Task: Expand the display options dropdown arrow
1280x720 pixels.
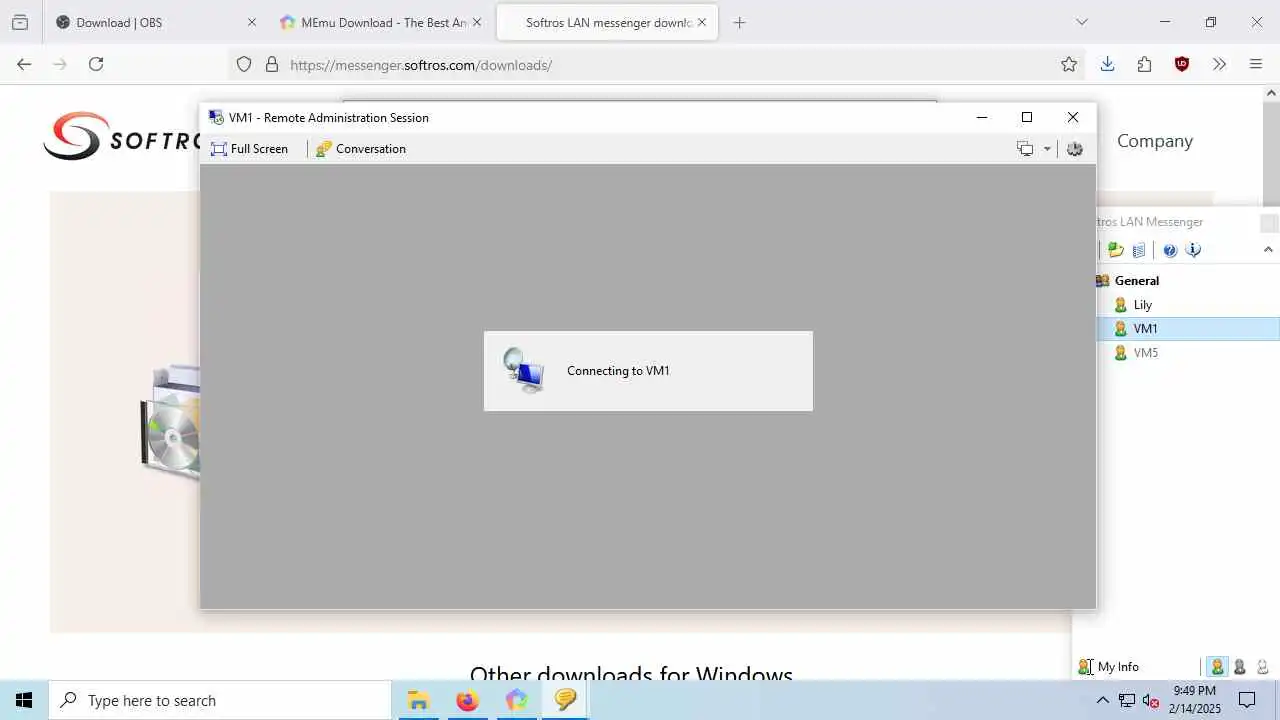Action: coord(1047,149)
